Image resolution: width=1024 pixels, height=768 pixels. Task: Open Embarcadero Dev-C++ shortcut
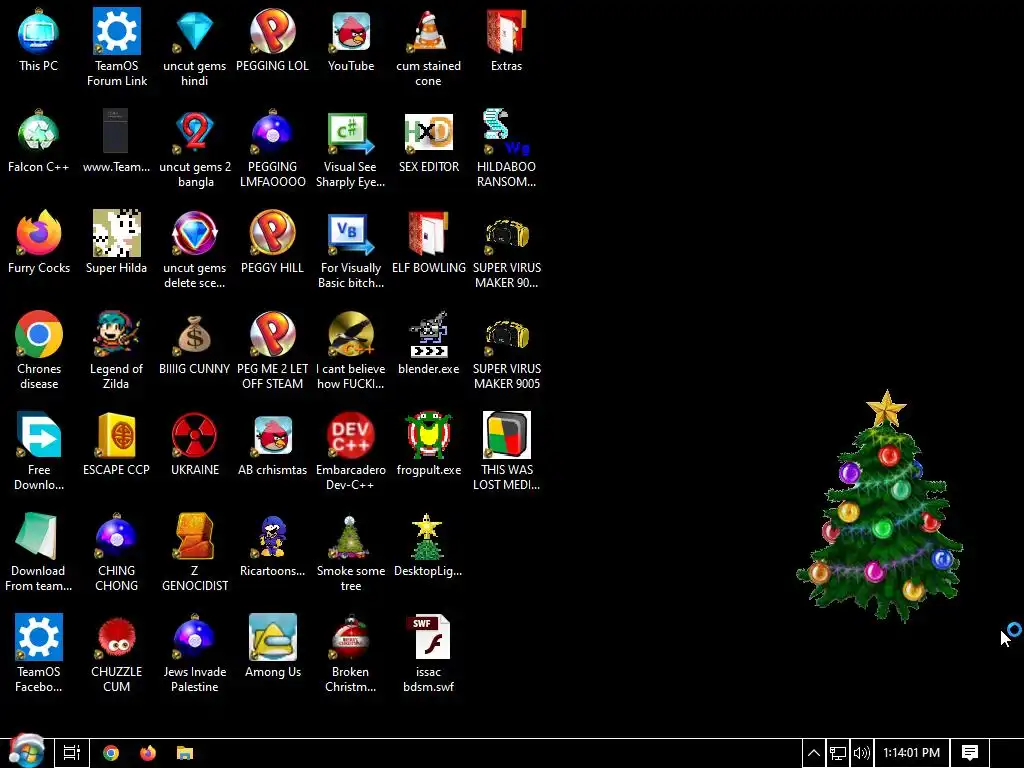351,435
